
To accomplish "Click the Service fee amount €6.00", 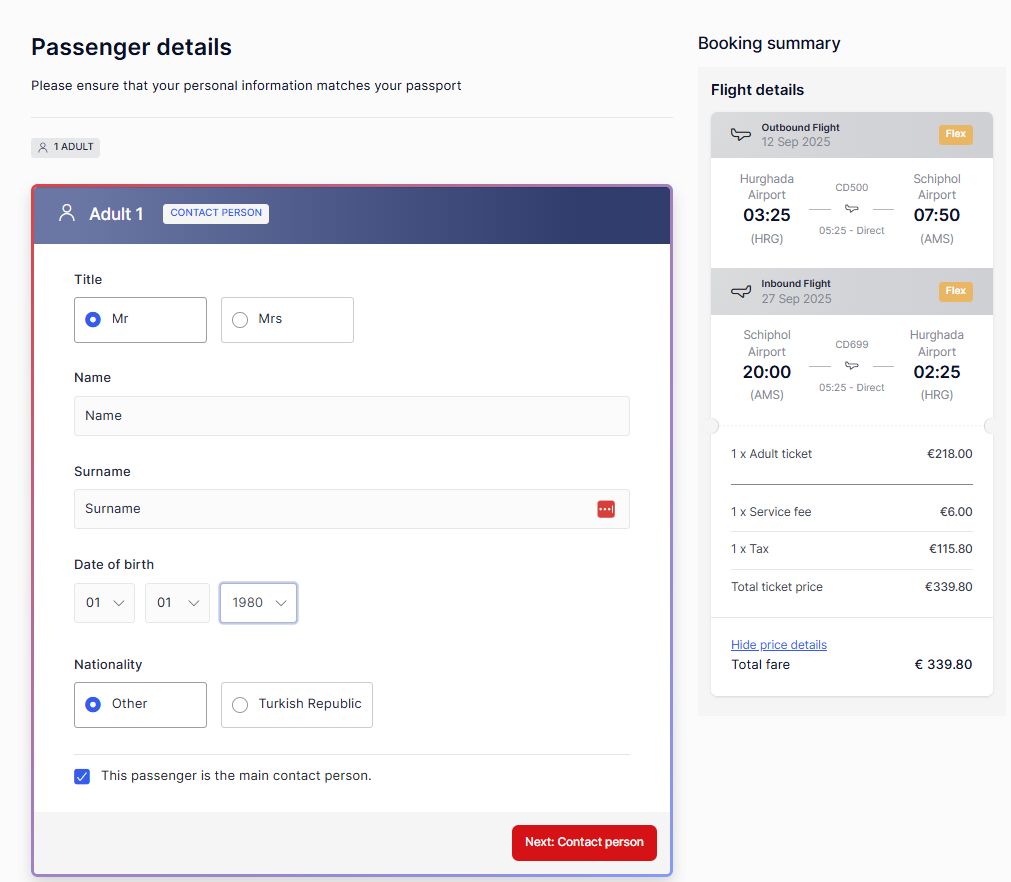I will coord(956,512).
